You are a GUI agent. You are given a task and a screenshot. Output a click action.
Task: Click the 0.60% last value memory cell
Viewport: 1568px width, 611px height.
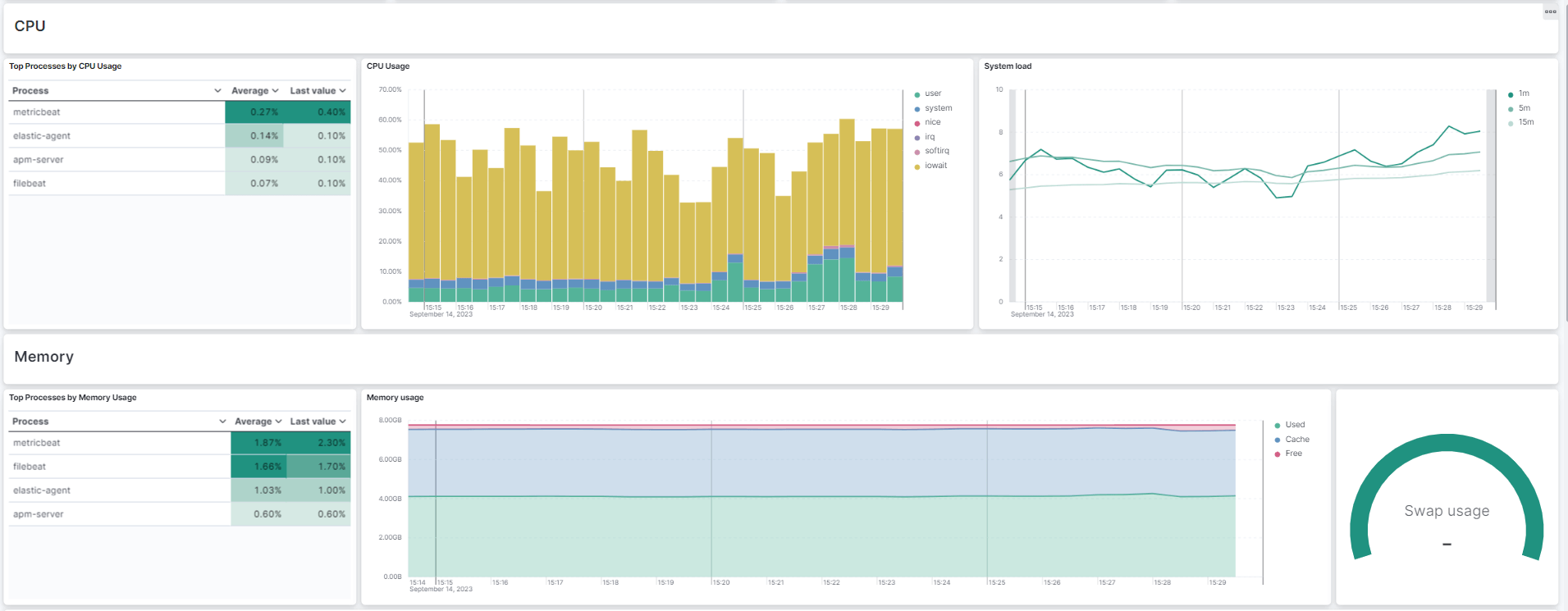coord(318,514)
